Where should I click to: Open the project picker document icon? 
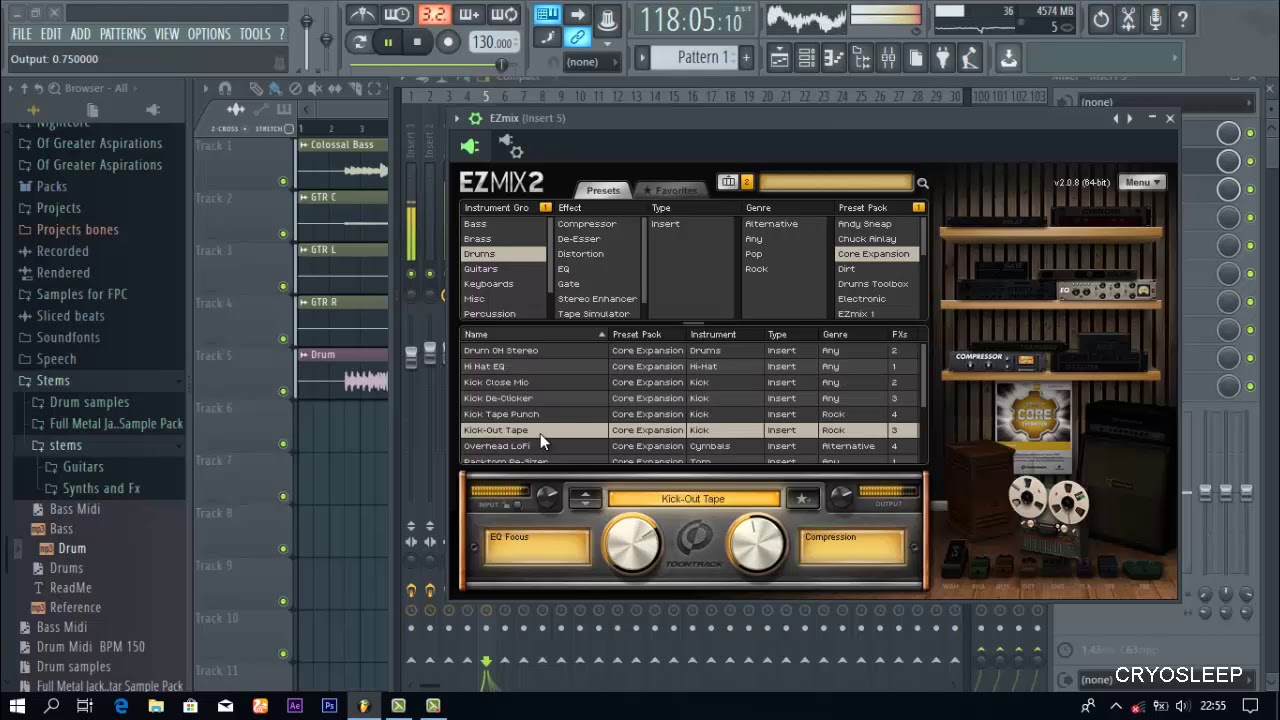coord(915,58)
